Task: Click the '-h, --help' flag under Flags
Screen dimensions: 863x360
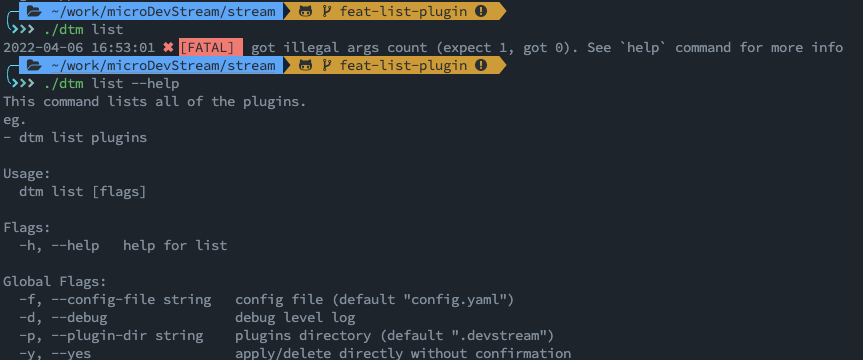Action: [x=59, y=246]
